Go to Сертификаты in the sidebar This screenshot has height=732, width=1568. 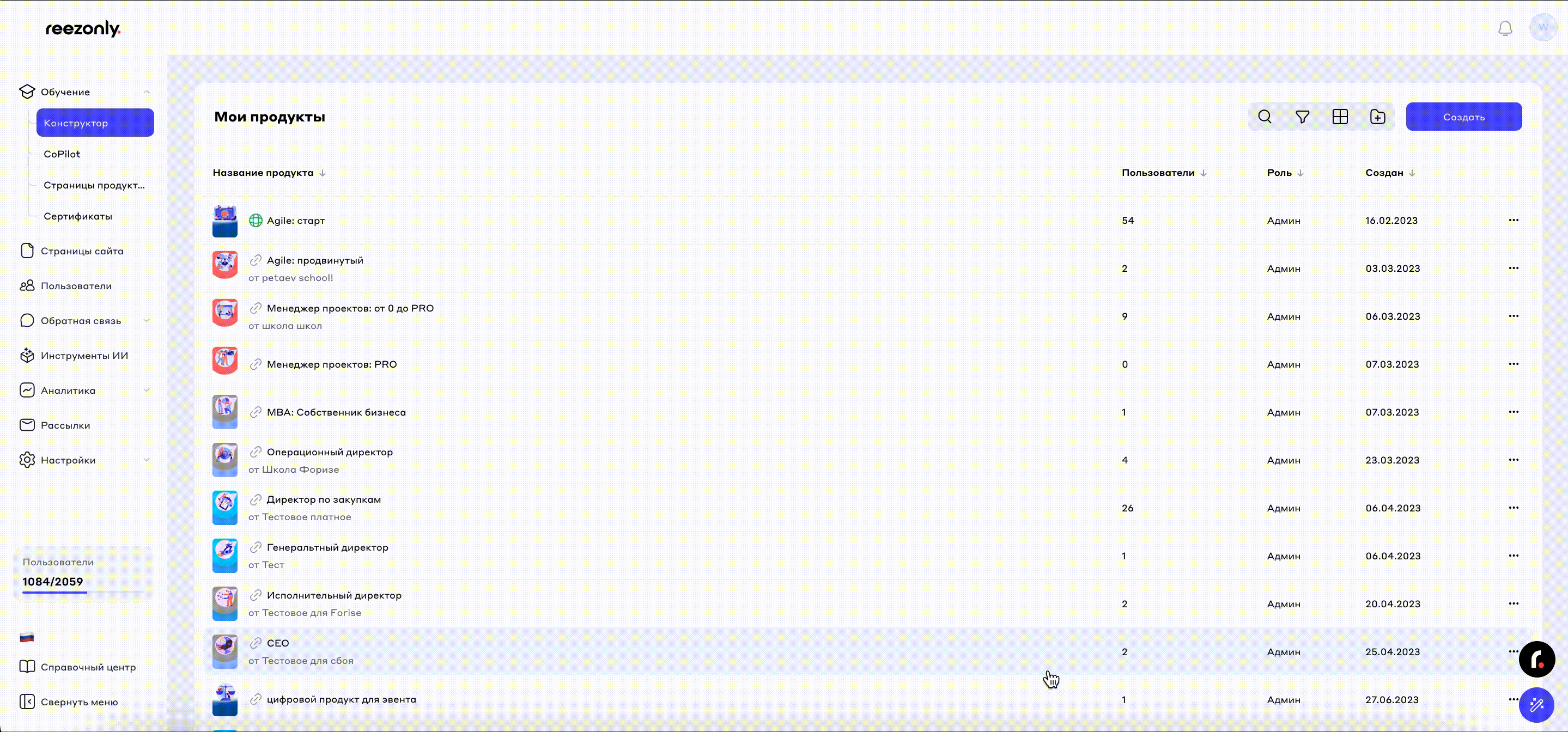tap(78, 216)
